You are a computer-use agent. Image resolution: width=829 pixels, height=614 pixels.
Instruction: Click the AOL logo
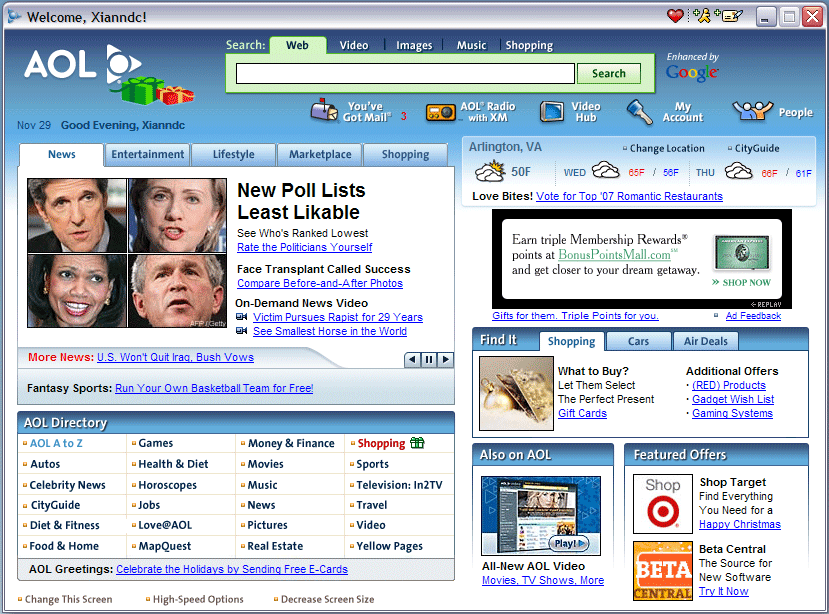click(83, 65)
